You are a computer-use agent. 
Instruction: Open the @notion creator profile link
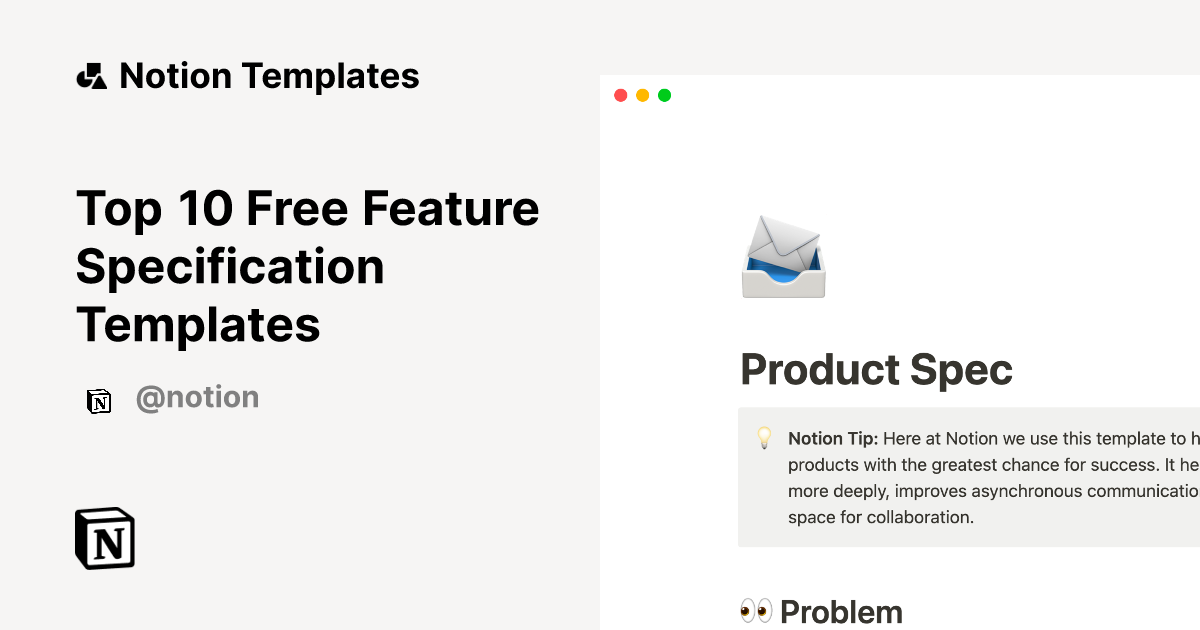(197, 397)
